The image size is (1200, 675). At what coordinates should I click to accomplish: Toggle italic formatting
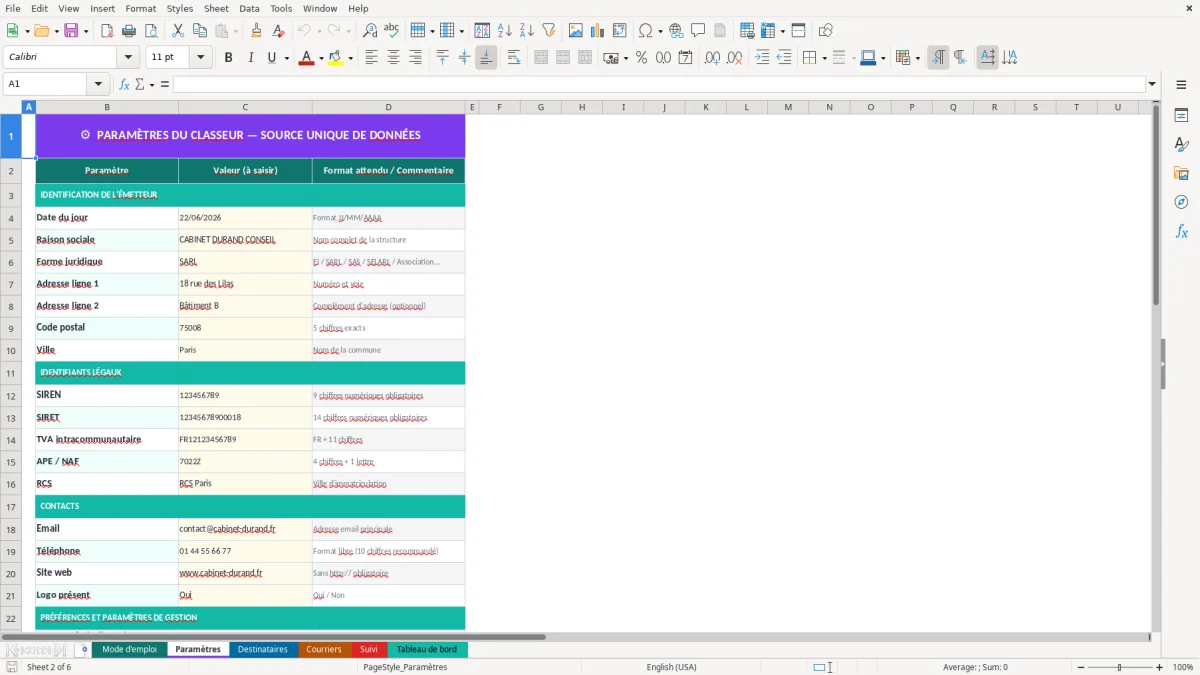(x=251, y=58)
